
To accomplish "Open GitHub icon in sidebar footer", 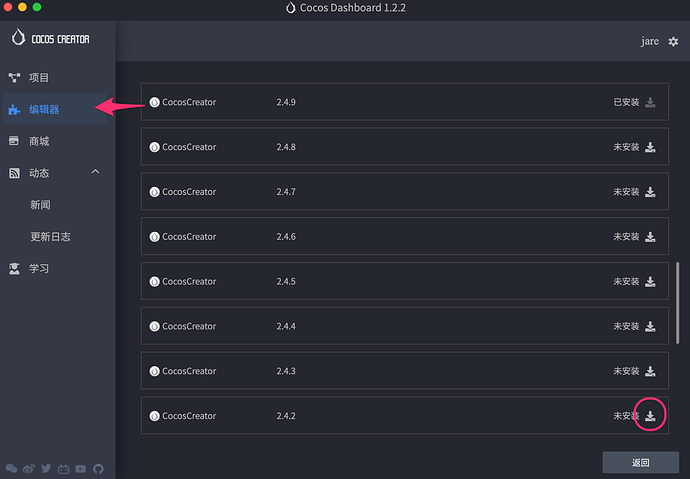I will 98,468.
